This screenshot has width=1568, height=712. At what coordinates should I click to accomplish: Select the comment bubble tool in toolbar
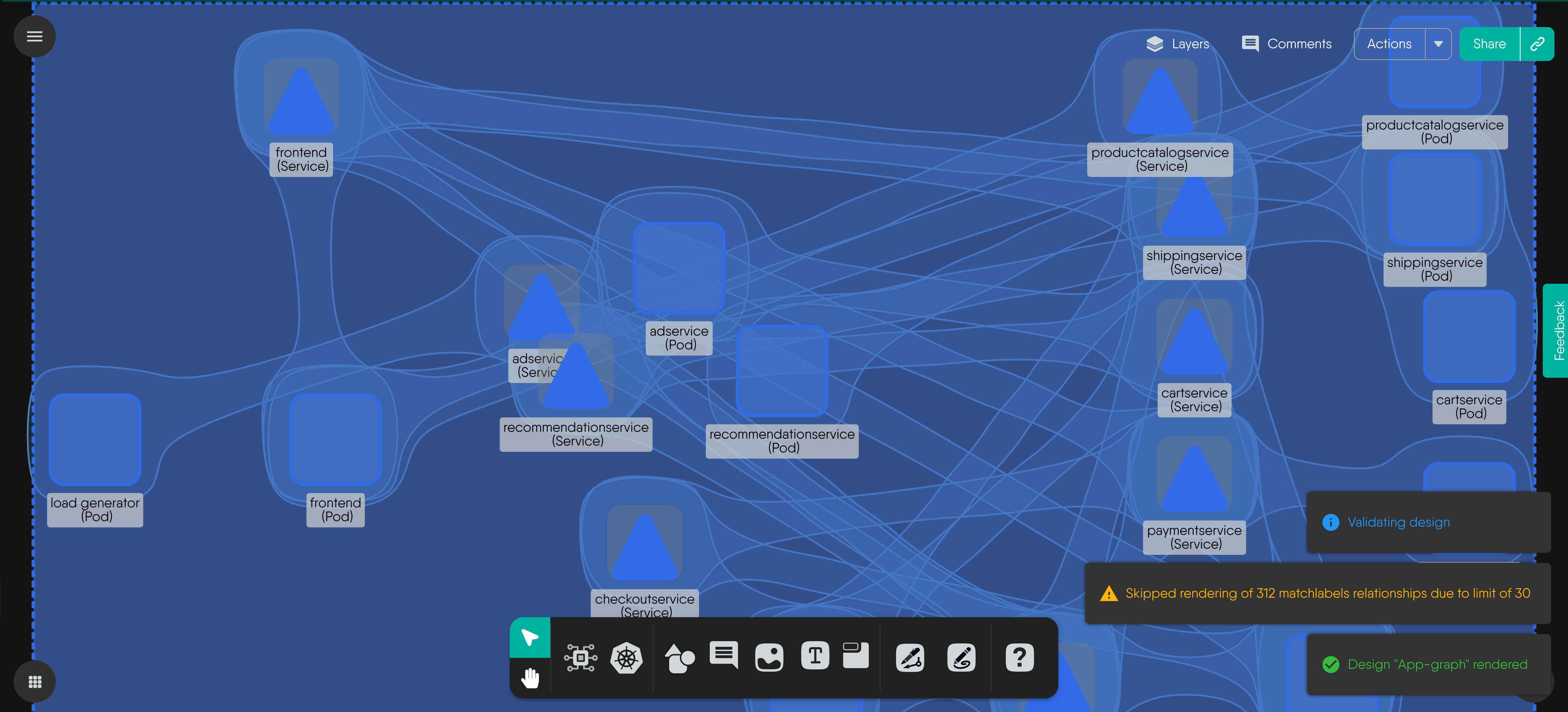tap(724, 655)
